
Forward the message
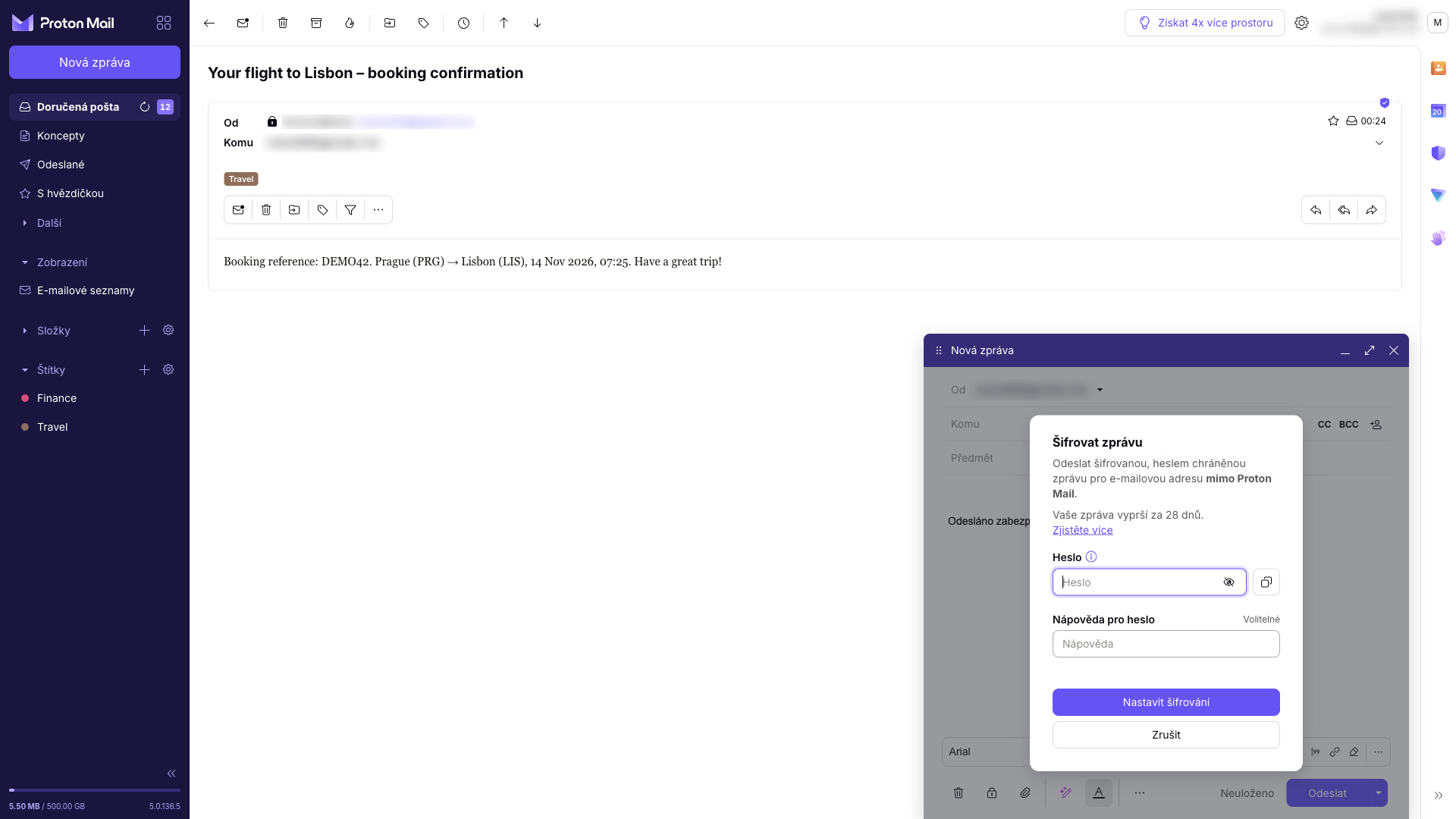point(1372,210)
